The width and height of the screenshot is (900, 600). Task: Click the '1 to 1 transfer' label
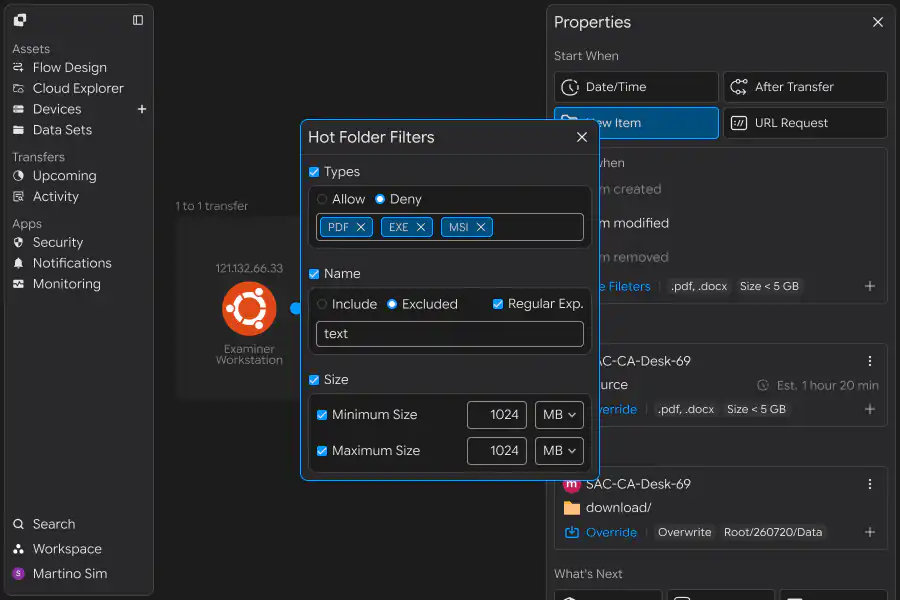[x=212, y=206]
